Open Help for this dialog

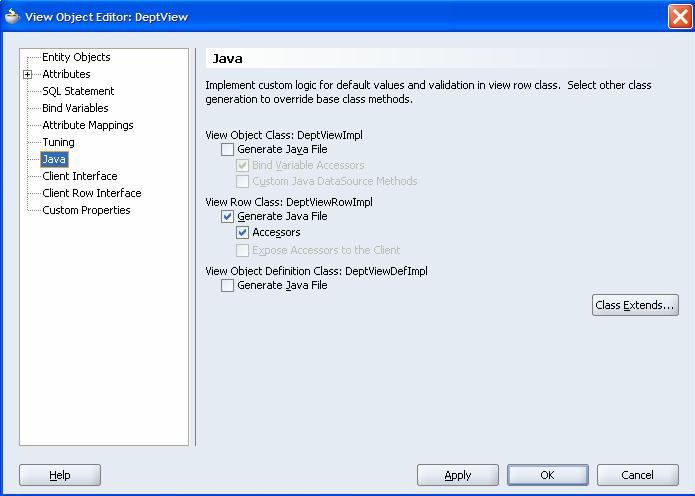pyautogui.click(x=60, y=475)
